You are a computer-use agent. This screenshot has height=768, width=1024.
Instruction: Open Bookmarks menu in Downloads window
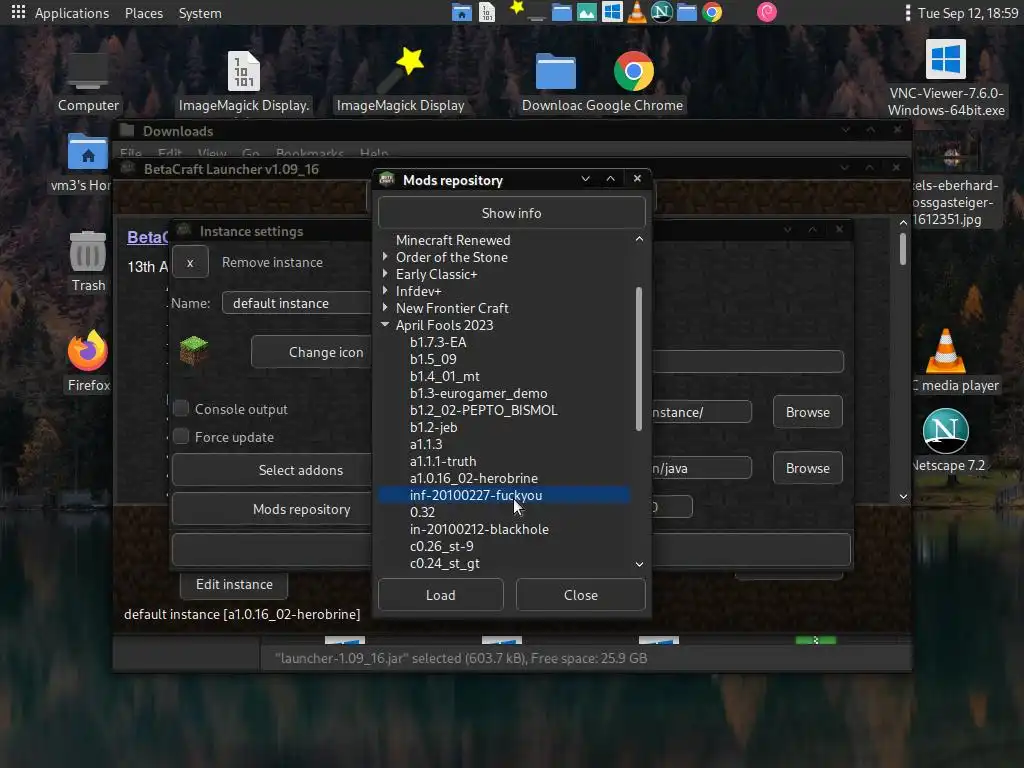310,153
